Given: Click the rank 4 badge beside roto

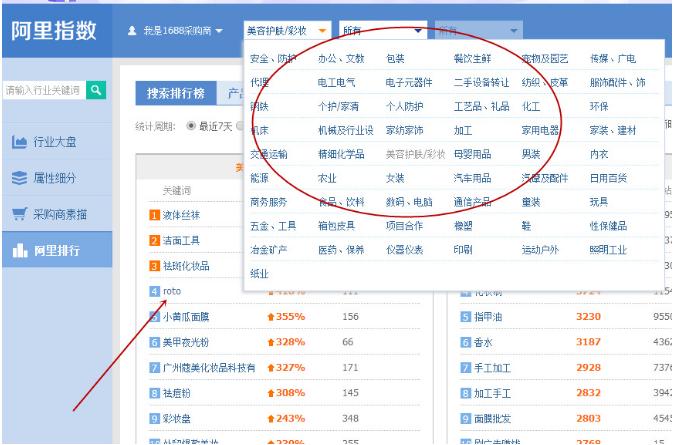Looking at the screenshot, I should pos(154,291).
